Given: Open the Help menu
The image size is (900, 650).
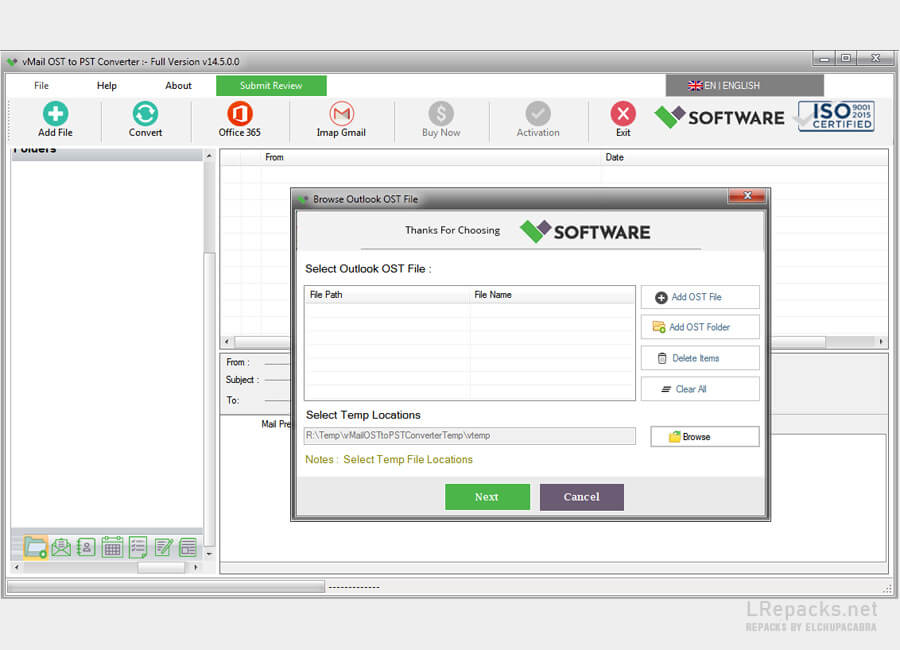Looking at the screenshot, I should (107, 86).
